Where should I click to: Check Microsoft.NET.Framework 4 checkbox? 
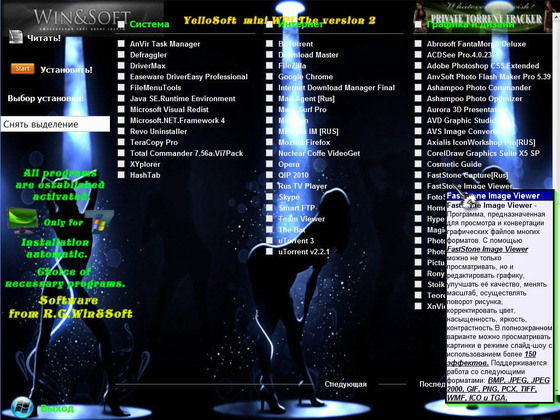pos(121,120)
